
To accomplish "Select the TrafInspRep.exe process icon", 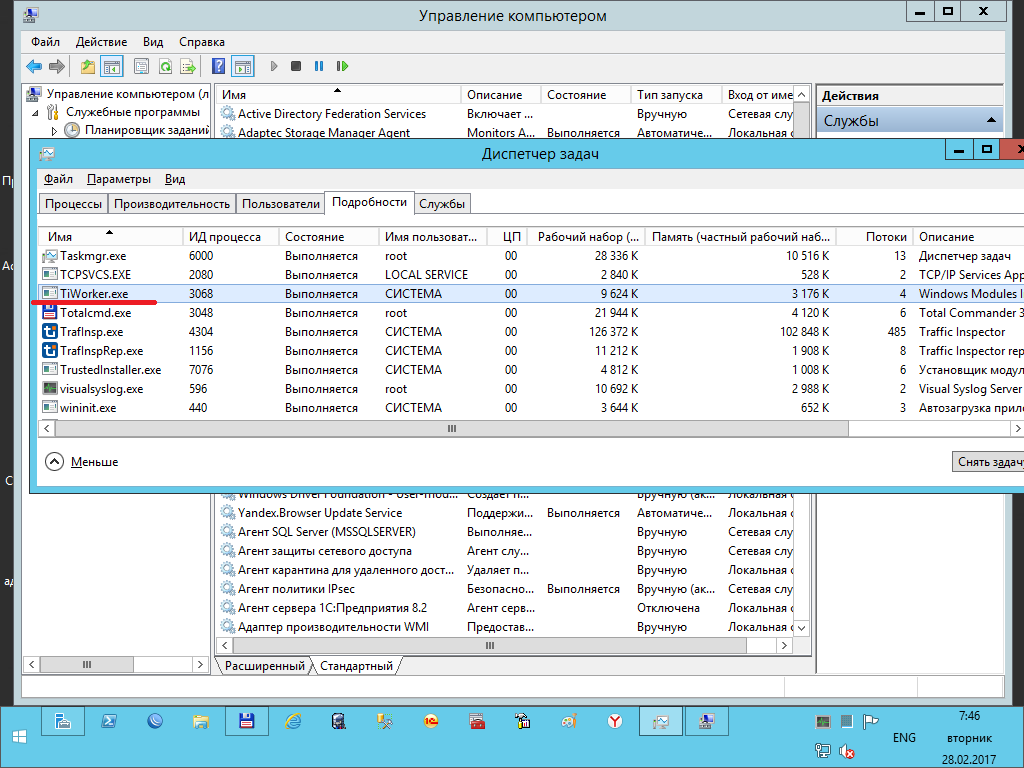I will pyautogui.click(x=50, y=351).
